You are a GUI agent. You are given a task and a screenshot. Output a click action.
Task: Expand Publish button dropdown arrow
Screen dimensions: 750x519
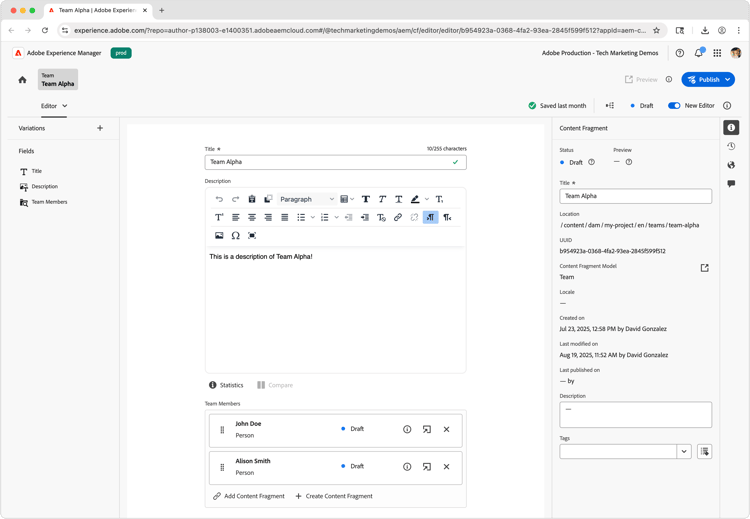click(x=728, y=80)
